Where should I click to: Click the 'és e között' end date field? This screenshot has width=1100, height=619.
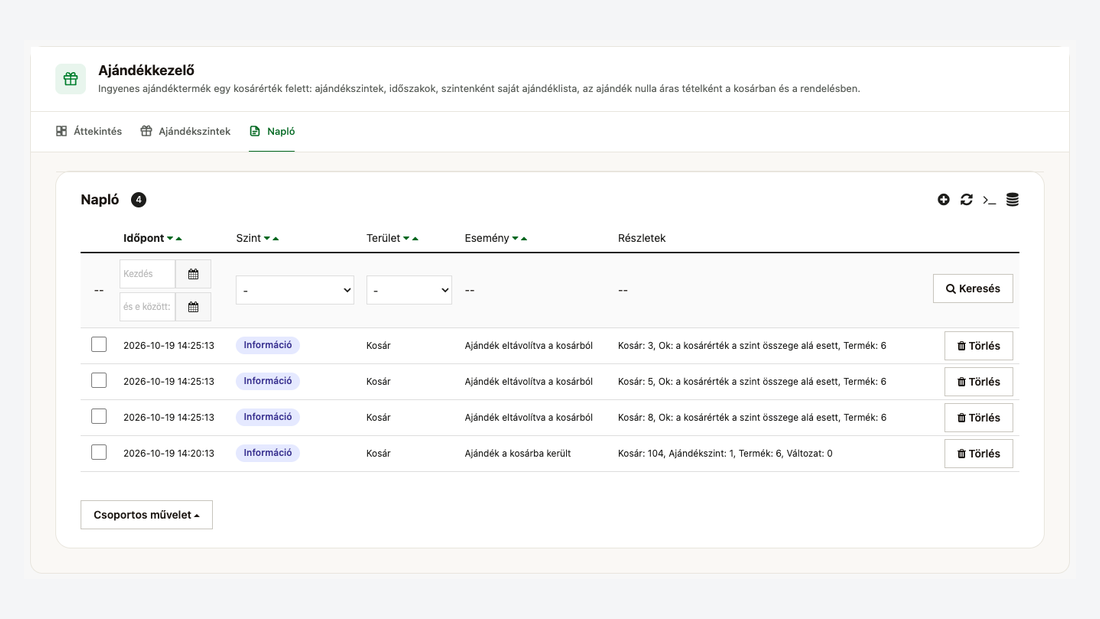[x=147, y=307]
